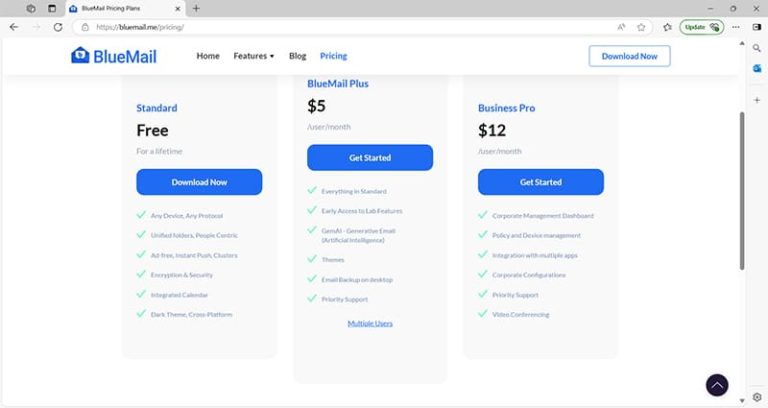Open the browser settings and more menu

point(735,27)
